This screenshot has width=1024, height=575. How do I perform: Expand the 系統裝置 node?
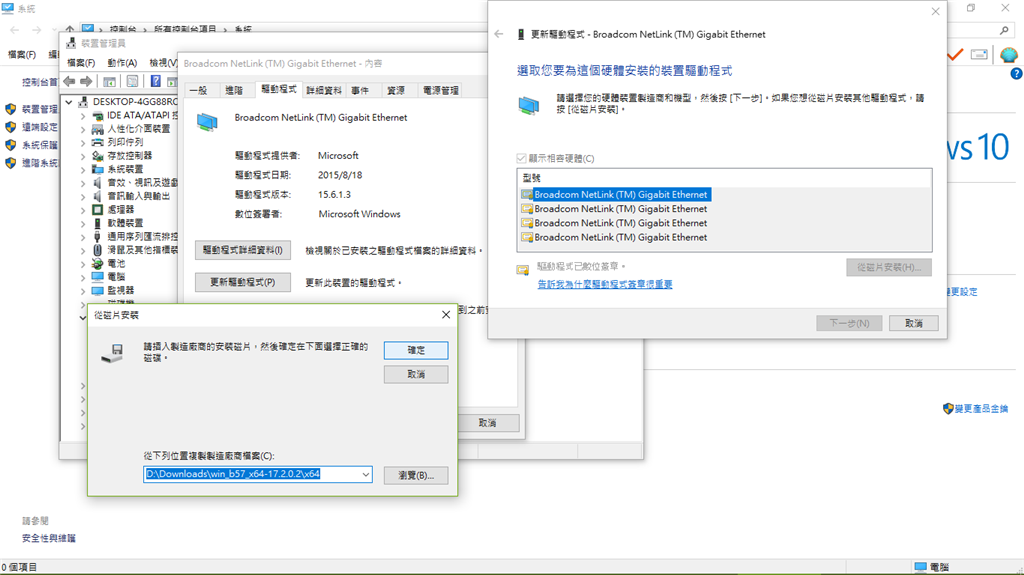(x=83, y=170)
